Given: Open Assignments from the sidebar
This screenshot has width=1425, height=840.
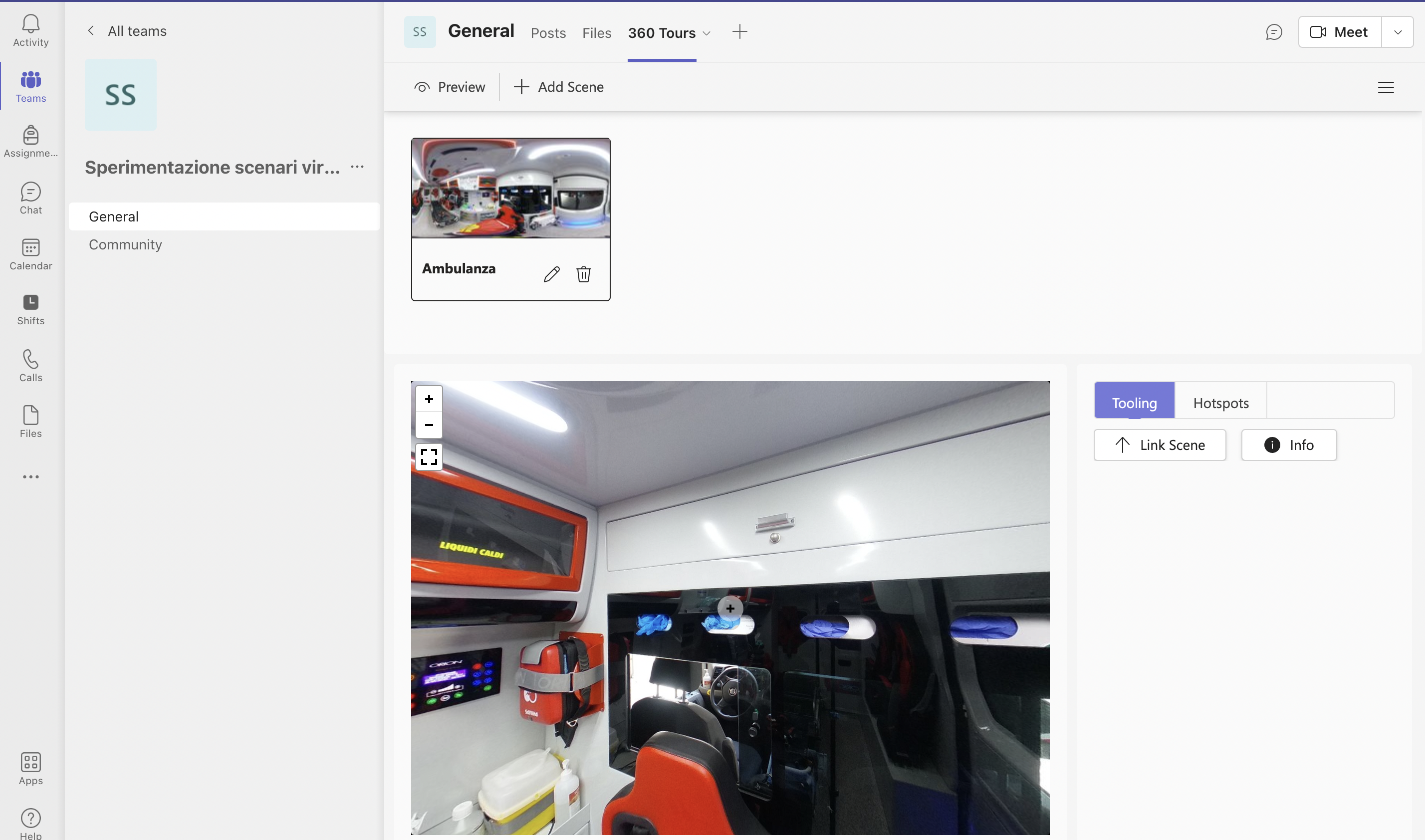Looking at the screenshot, I should tap(30, 142).
